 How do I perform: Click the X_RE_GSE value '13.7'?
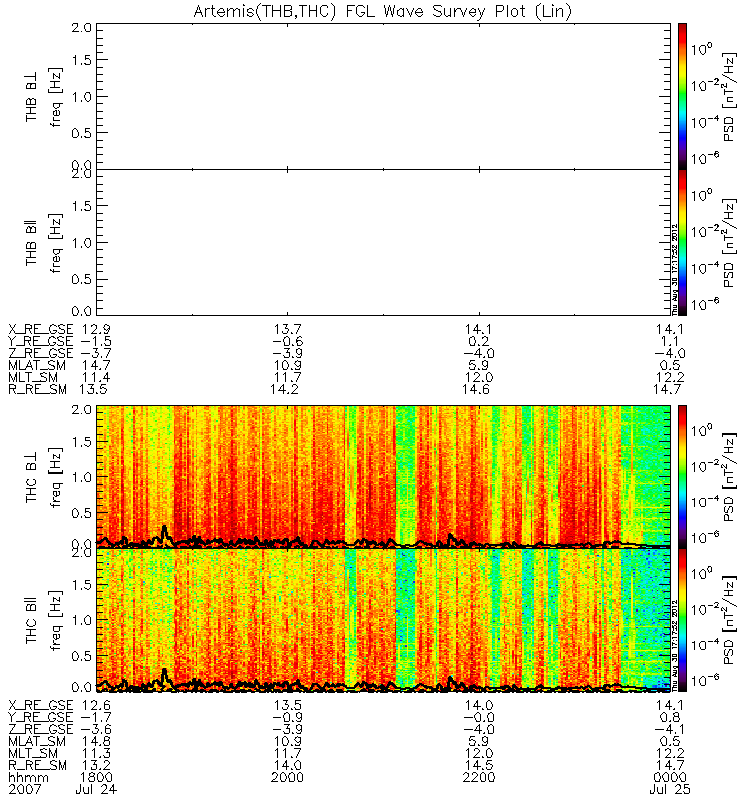tap(288, 329)
